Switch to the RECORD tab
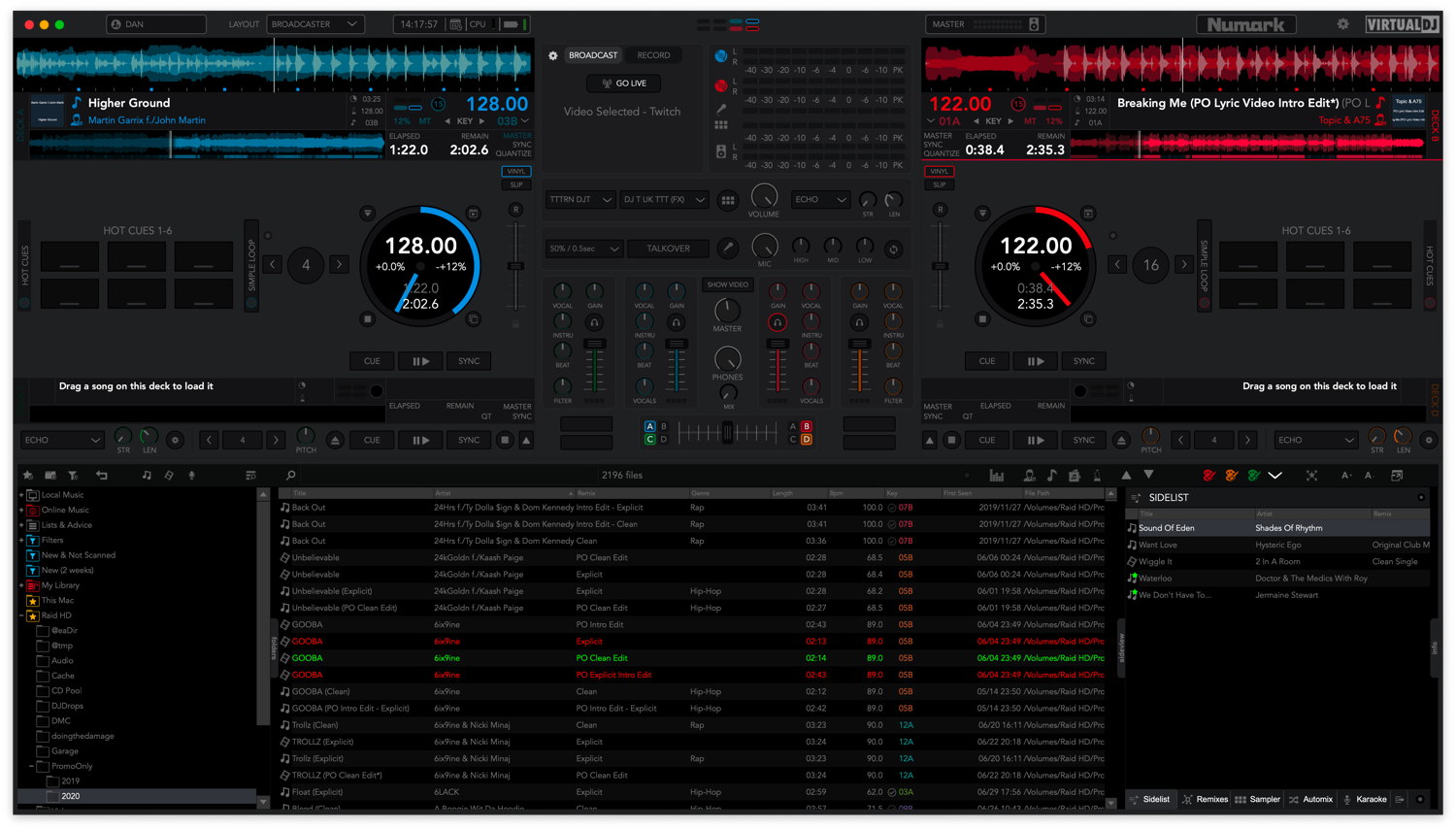This screenshot has width=1456, height=830. pyautogui.click(x=653, y=55)
